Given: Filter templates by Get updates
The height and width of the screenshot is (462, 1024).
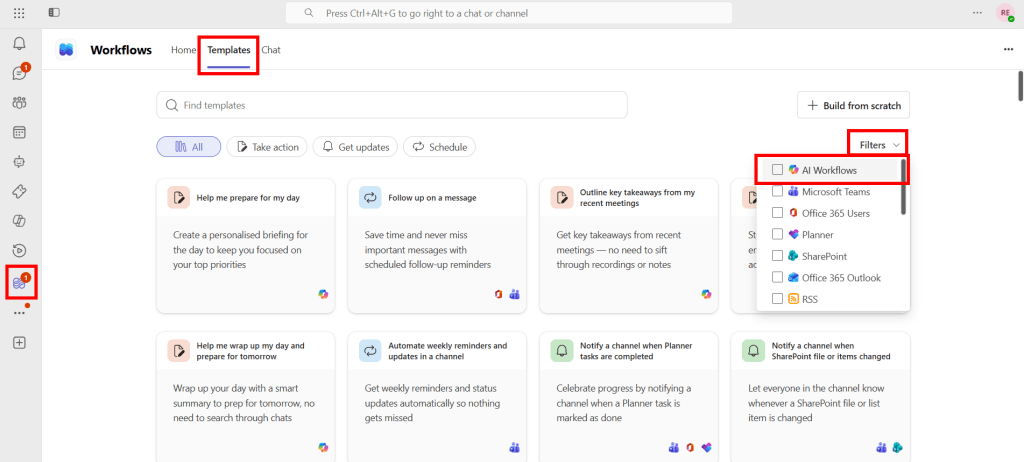Looking at the screenshot, I should [x=355, y=147].
